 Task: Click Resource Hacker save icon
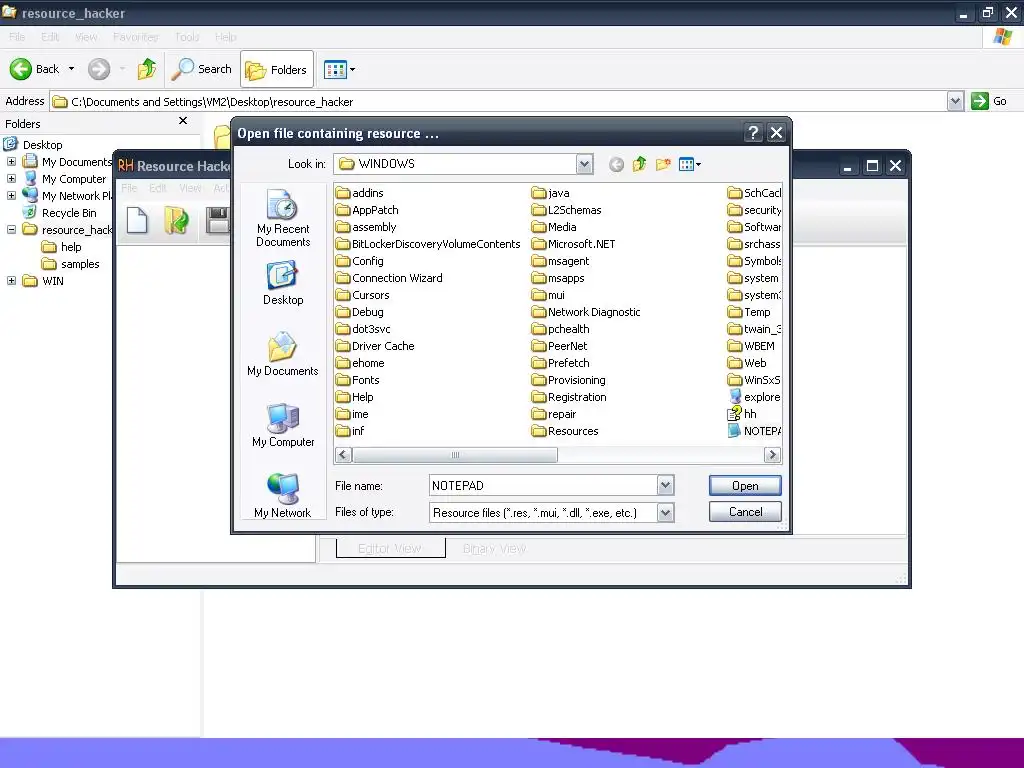pyautogui.click(x=217, y=220)
